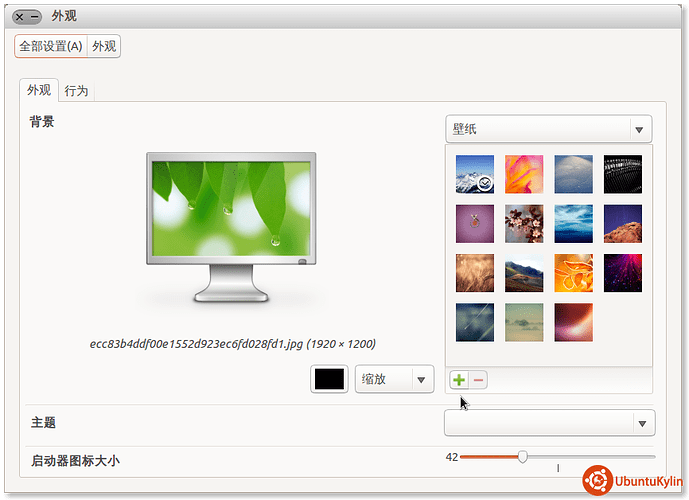The image size is (689, 500).
Task: Choose the blue sky and clouds wallpaper
Action: click(573, 224)
